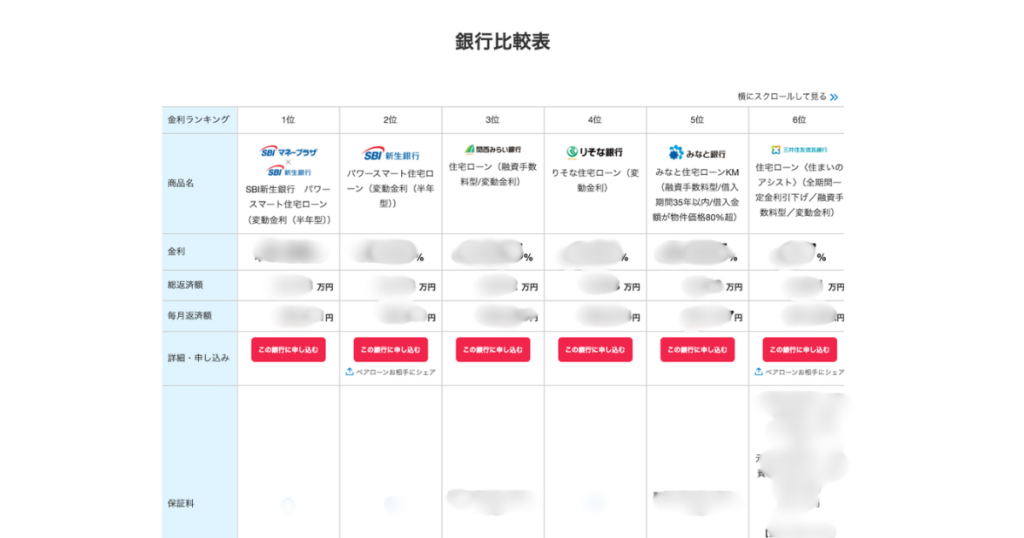Apply to 関西みらい銀行 loan in rank 3 column
Image resolution: width=1024 pixels, height=538 pixels.
[493, 349]
